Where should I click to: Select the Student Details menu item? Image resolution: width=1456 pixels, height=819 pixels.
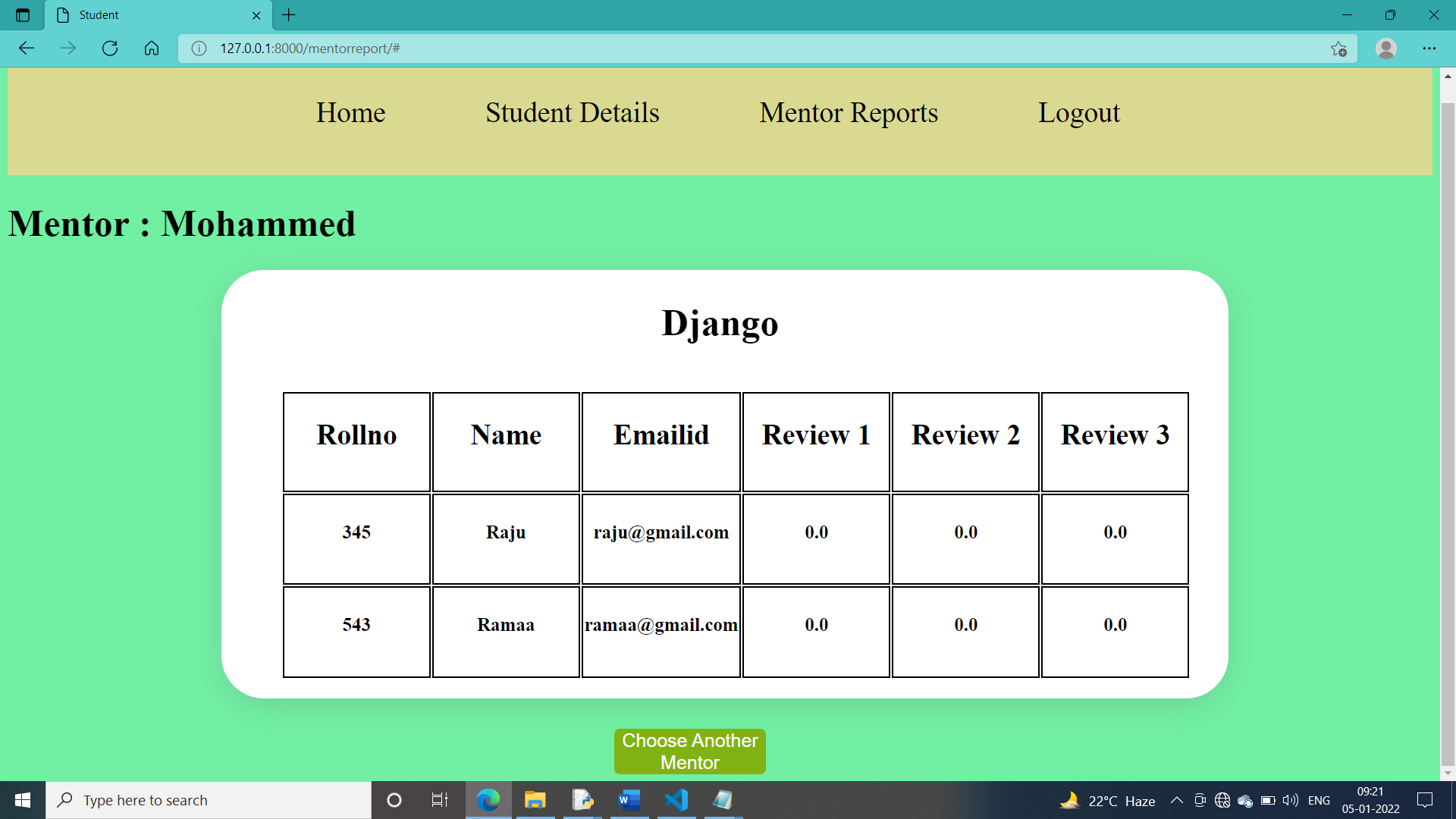573,112
